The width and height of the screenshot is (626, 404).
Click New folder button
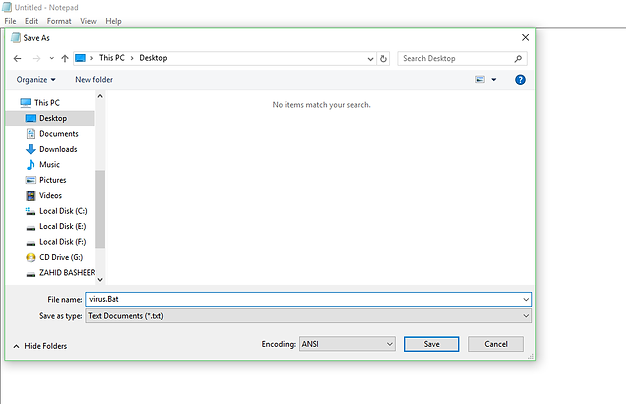[x=94, y=80]
